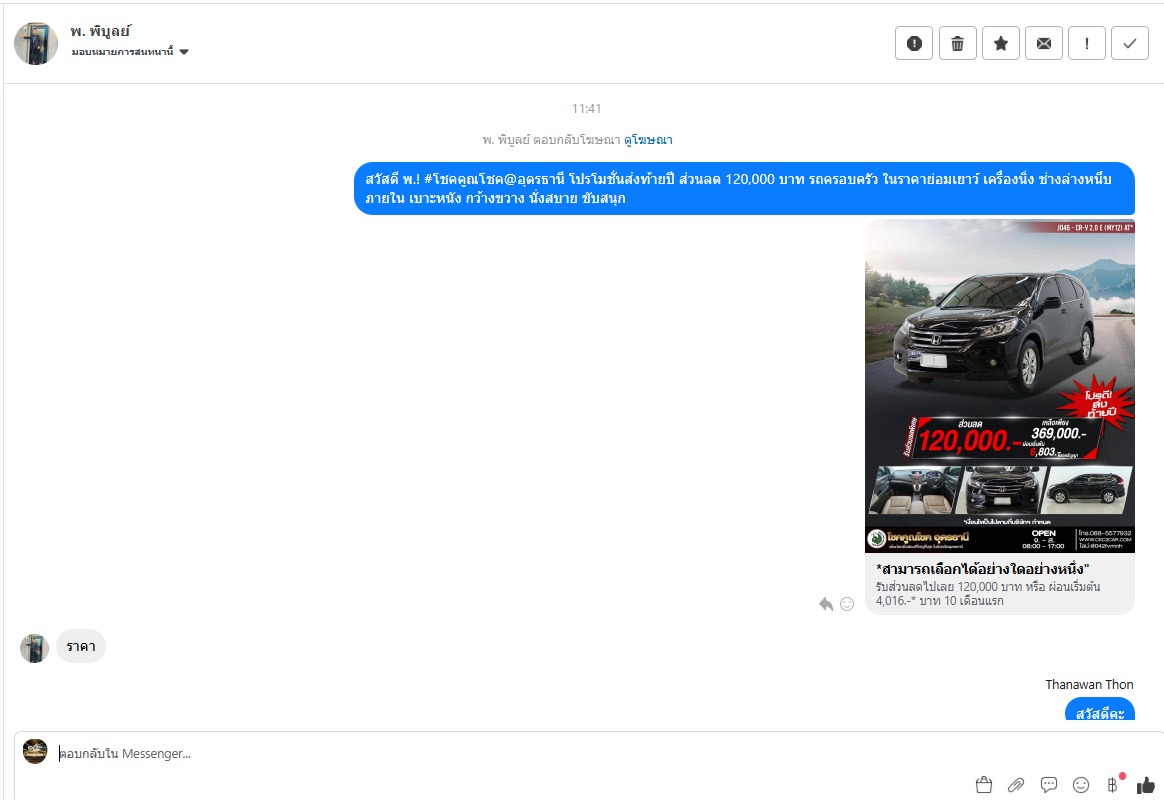Select the ราคา message from customer
Viewport: 1164px width, 800px height.
81,646
